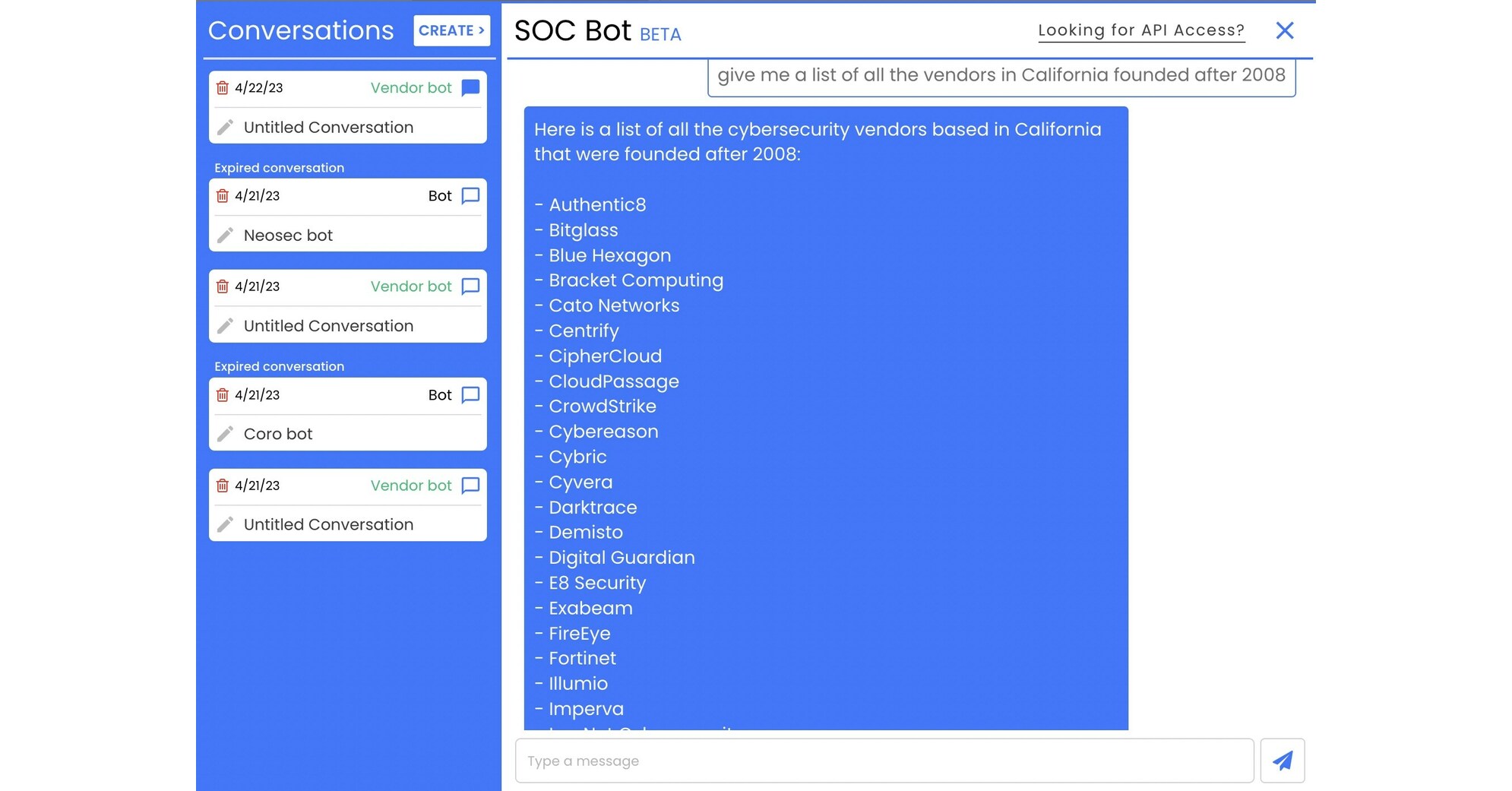Select the Neosec bot conversation
The image size is (1512, 791).
pyautogui.click(x=287, y=235)
